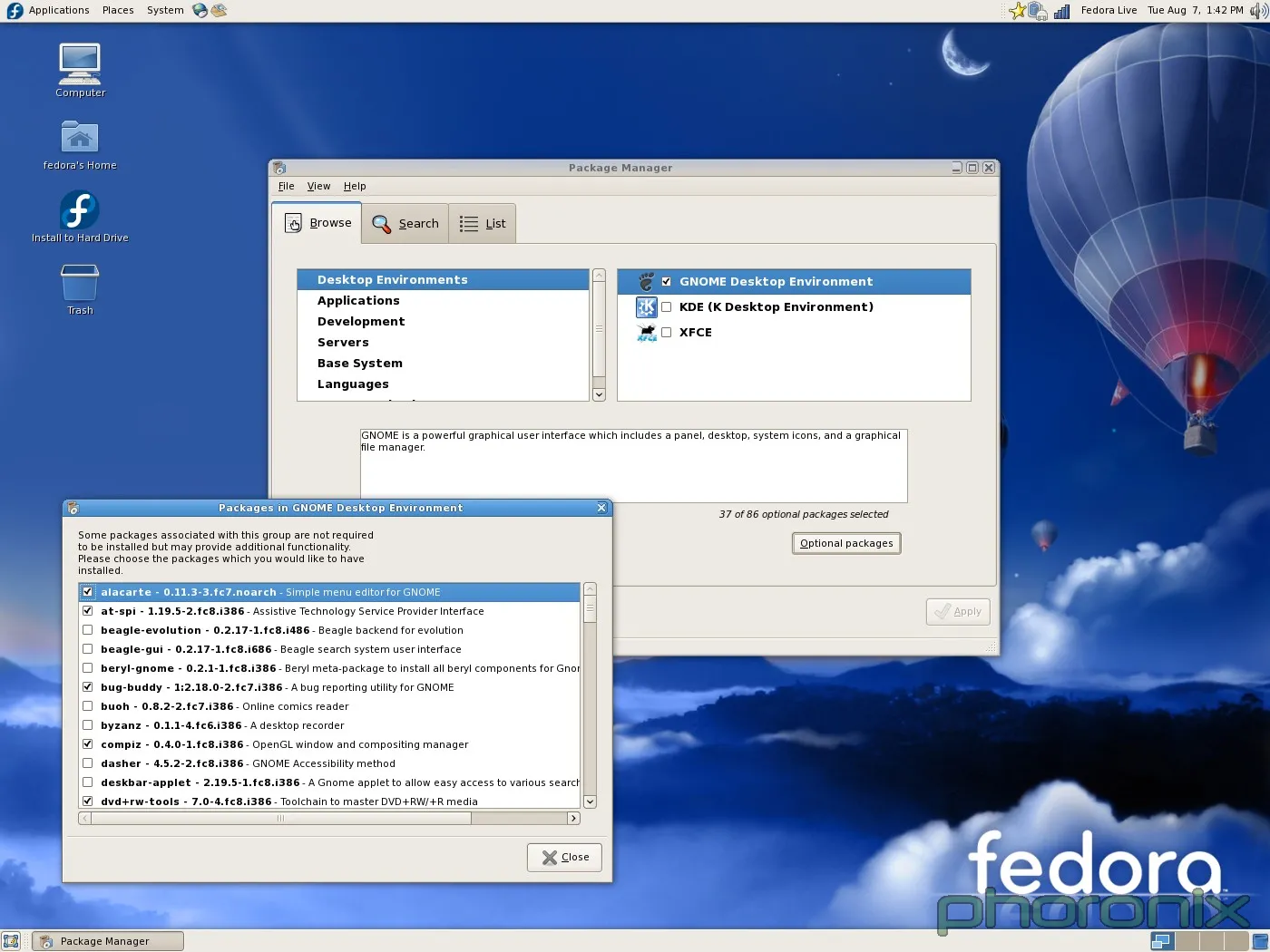Enable the XFCE checkbox
The height and width of the screenshot is (952, 1270).
(666, 333)
